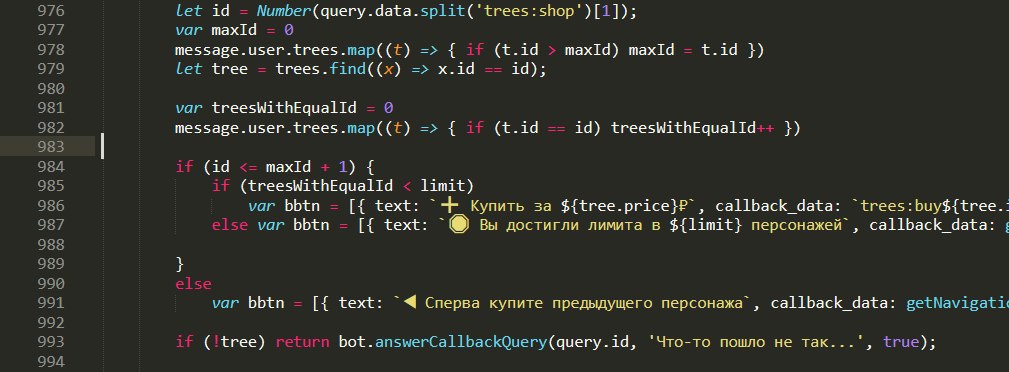Screen dimensions: 1009x372
Task: Click the stop-sign emoji before 'Вы достигли'
Action: 459,225
